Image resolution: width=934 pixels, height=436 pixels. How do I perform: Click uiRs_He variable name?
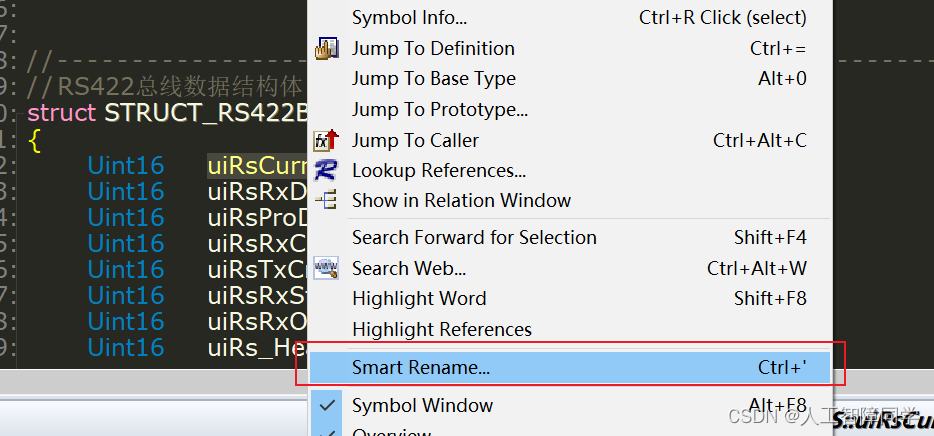point(257,348)
